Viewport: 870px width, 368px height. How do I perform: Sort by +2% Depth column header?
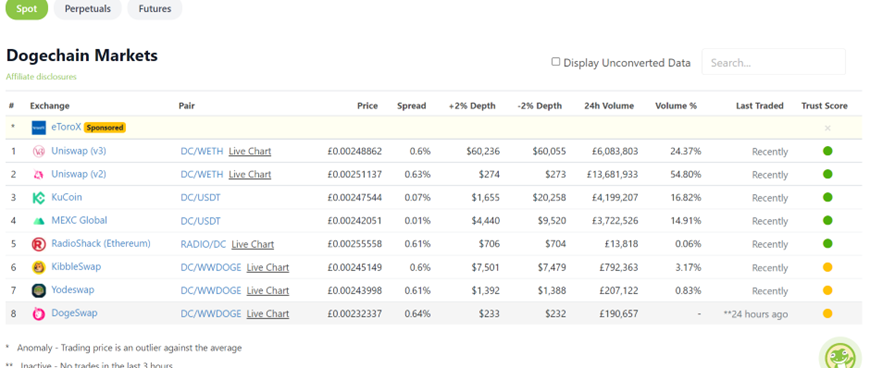472,105
